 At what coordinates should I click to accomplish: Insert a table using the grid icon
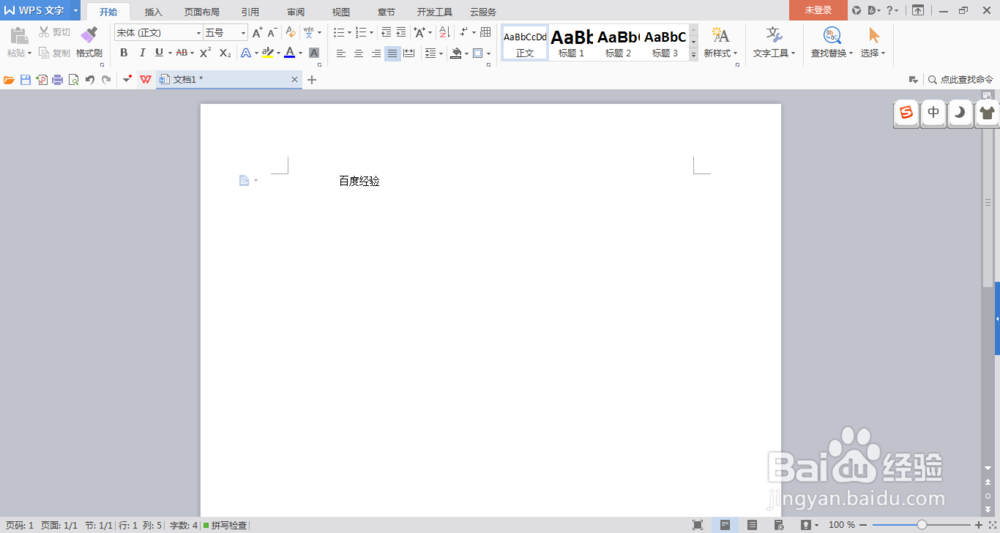click(x=485, y=33)
